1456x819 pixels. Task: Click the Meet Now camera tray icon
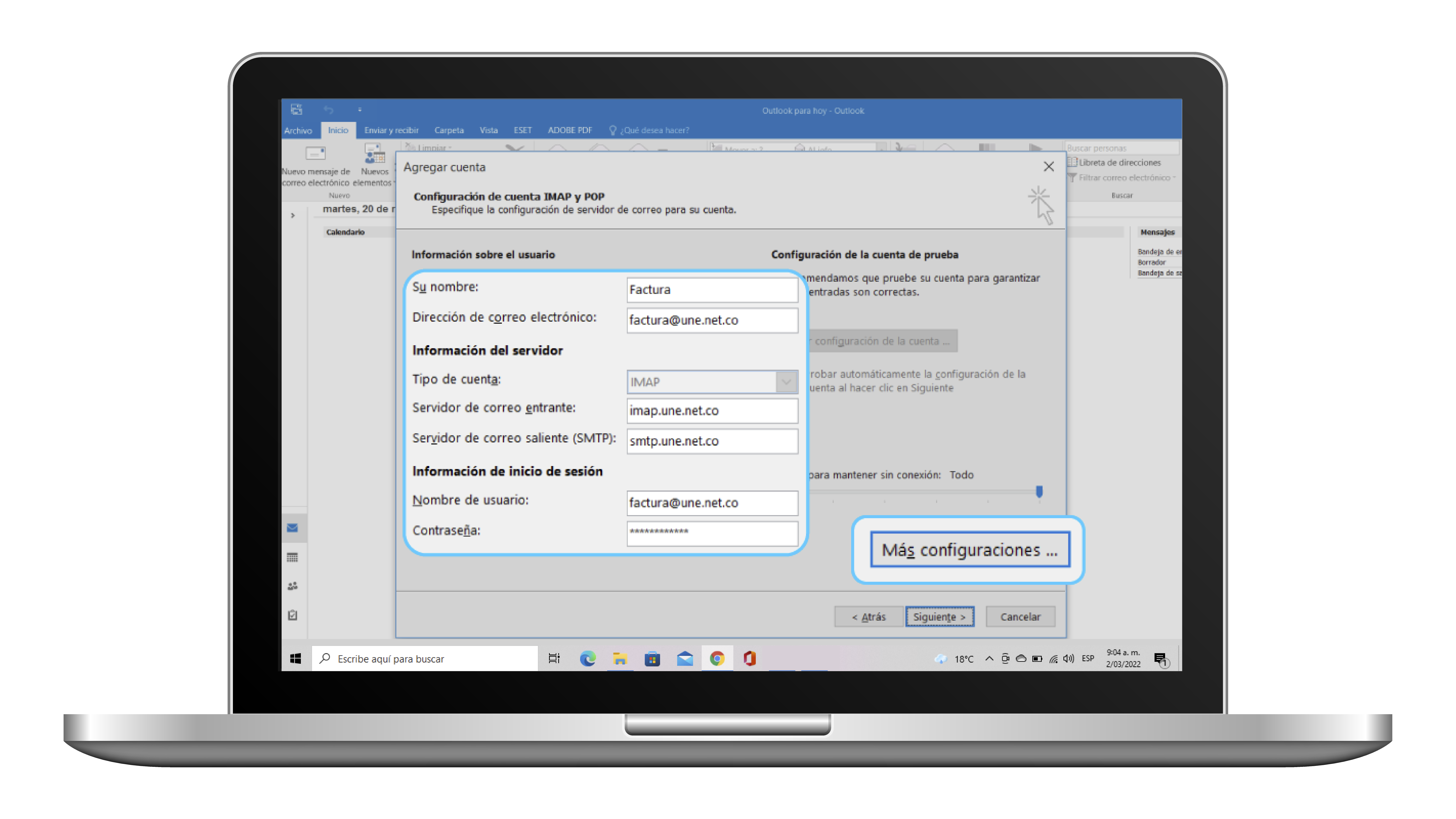pyautogui.click(x=1005, y=658)
